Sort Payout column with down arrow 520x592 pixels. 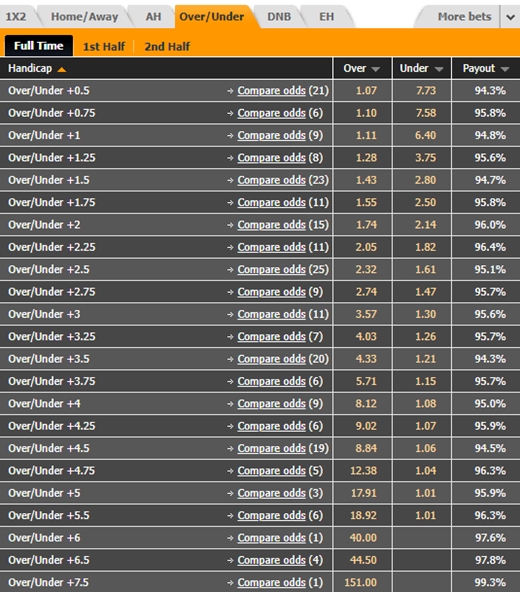click(x=505, y=69)
